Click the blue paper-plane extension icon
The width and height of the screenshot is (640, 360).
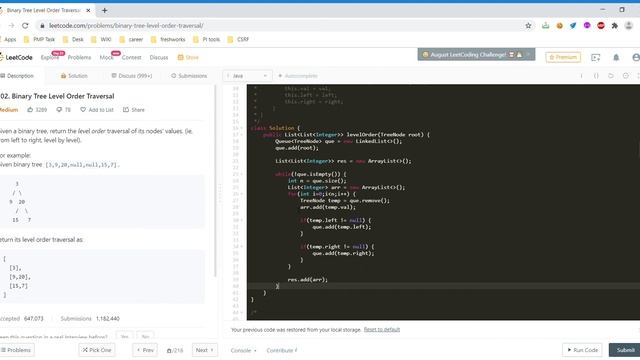point(573,26)
